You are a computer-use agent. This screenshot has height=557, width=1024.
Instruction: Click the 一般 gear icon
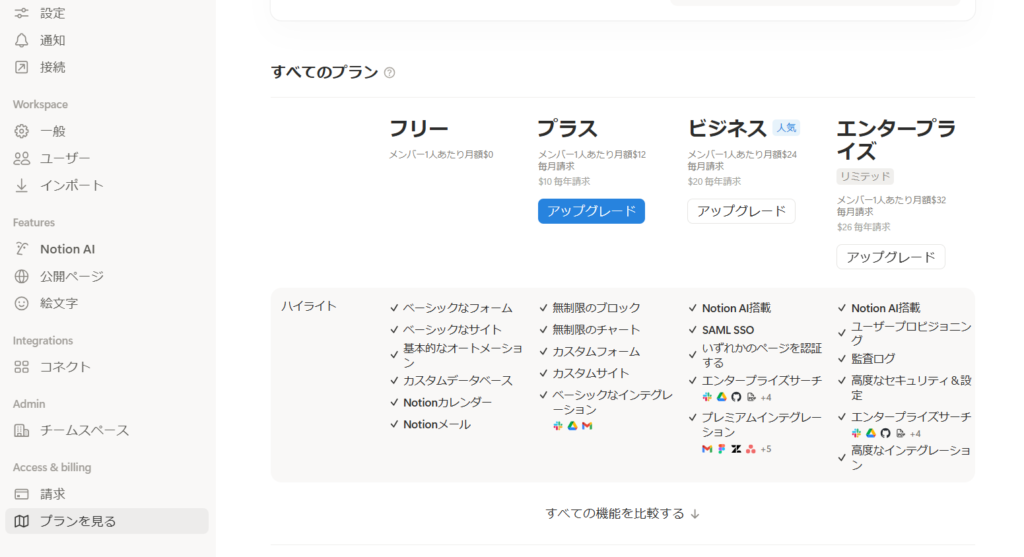coord(22,131)
